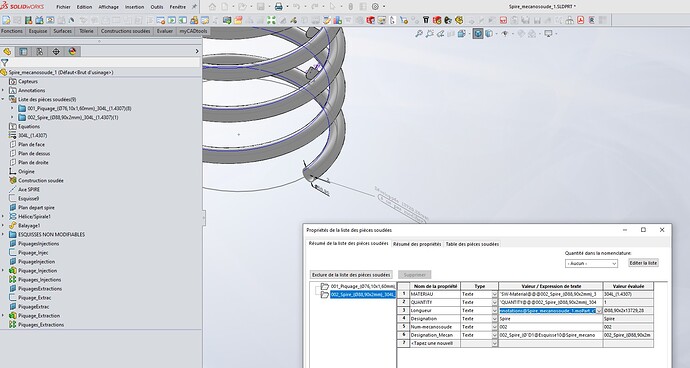The width and height of the screenshot is (690, 368).
Task: Click Hide/Show Items eye icon
Action: pos(505,33)
